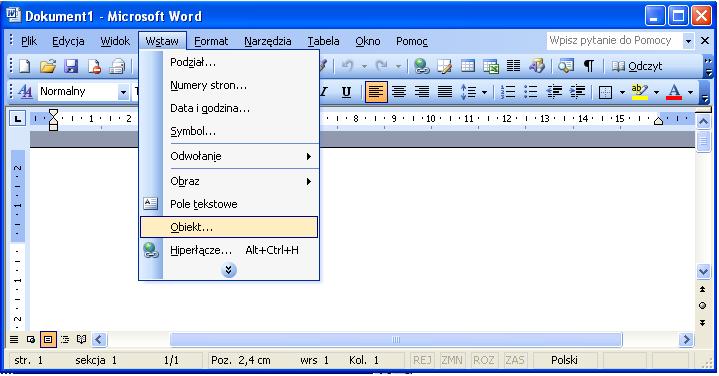This screenshot has height=376, width=719.
Task: Open the Plik menu
Action: tap(29, 41)
